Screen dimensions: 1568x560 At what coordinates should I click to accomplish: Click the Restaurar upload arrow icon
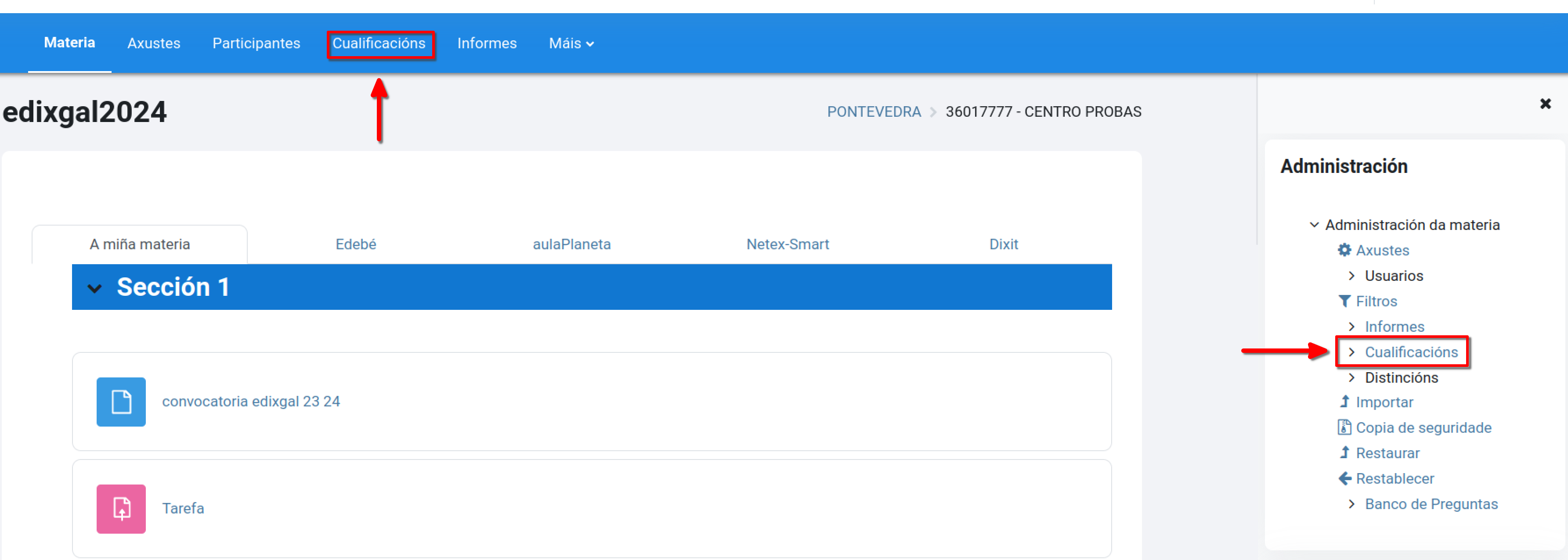[1344, 452]
